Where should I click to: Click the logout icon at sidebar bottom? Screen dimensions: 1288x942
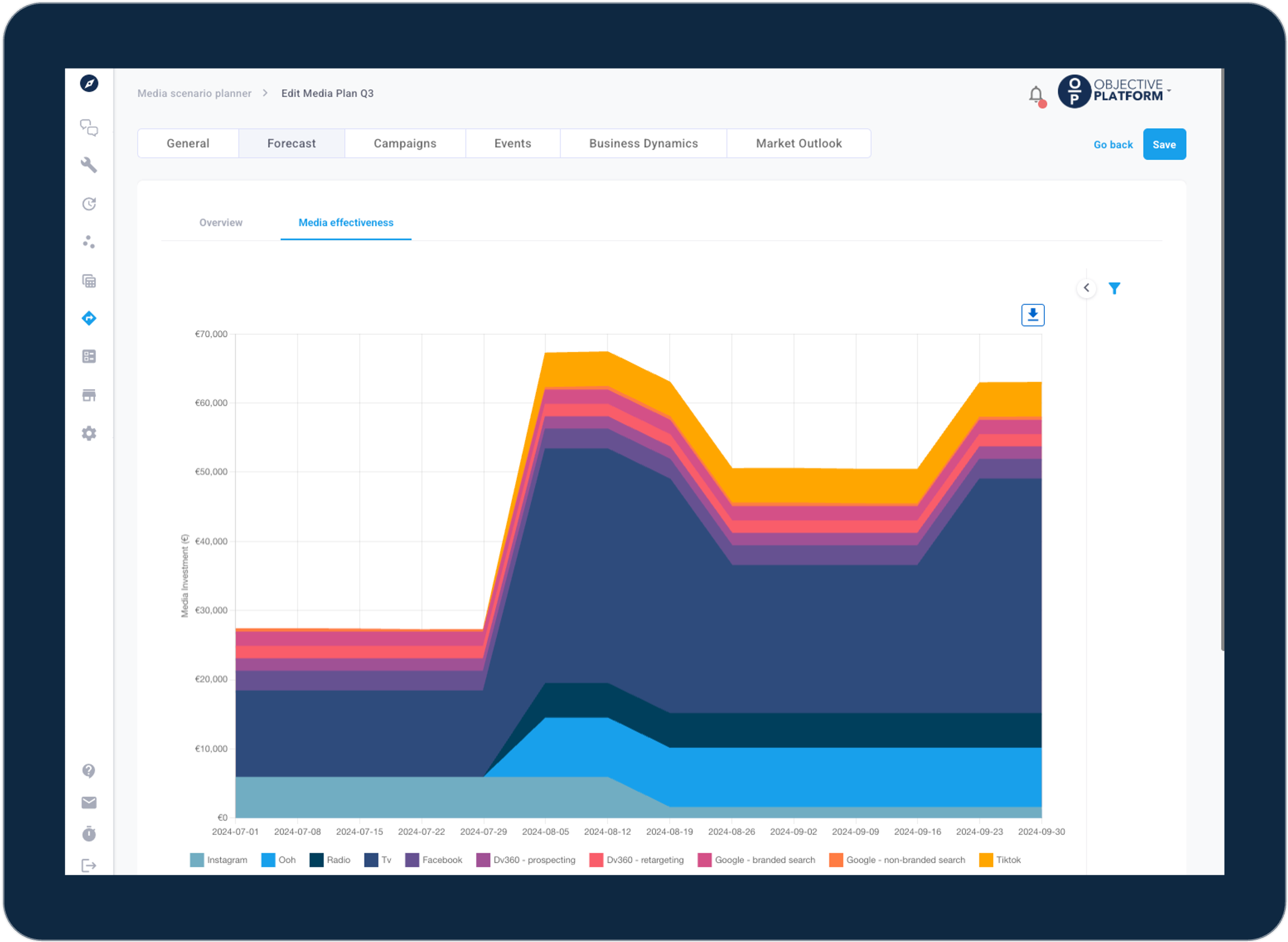pyautogui.click(x=89, y=866)
